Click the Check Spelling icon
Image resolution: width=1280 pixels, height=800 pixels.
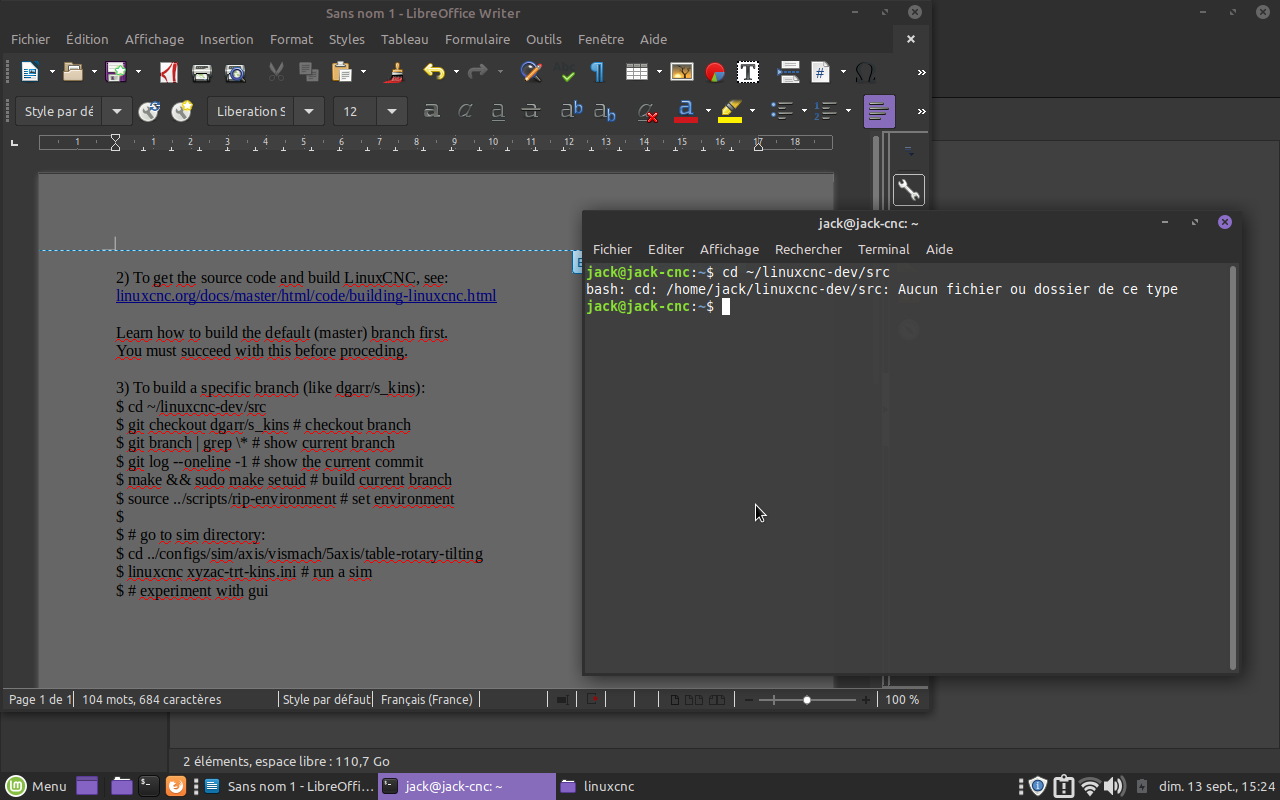coord(567,72)
